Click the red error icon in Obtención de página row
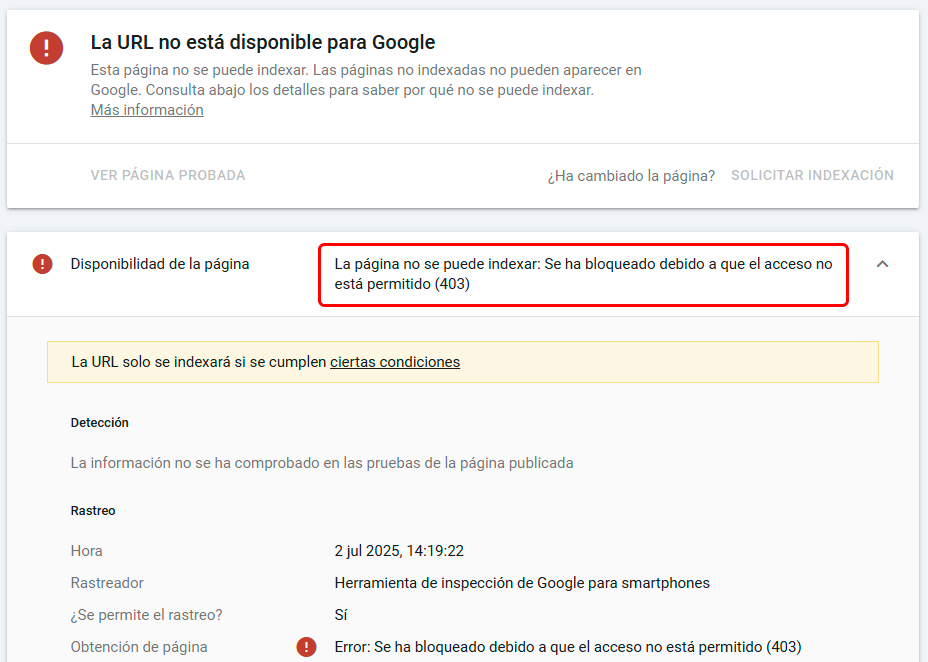The height and width of the screenshot is (662, 928). (x=306, y=647)
